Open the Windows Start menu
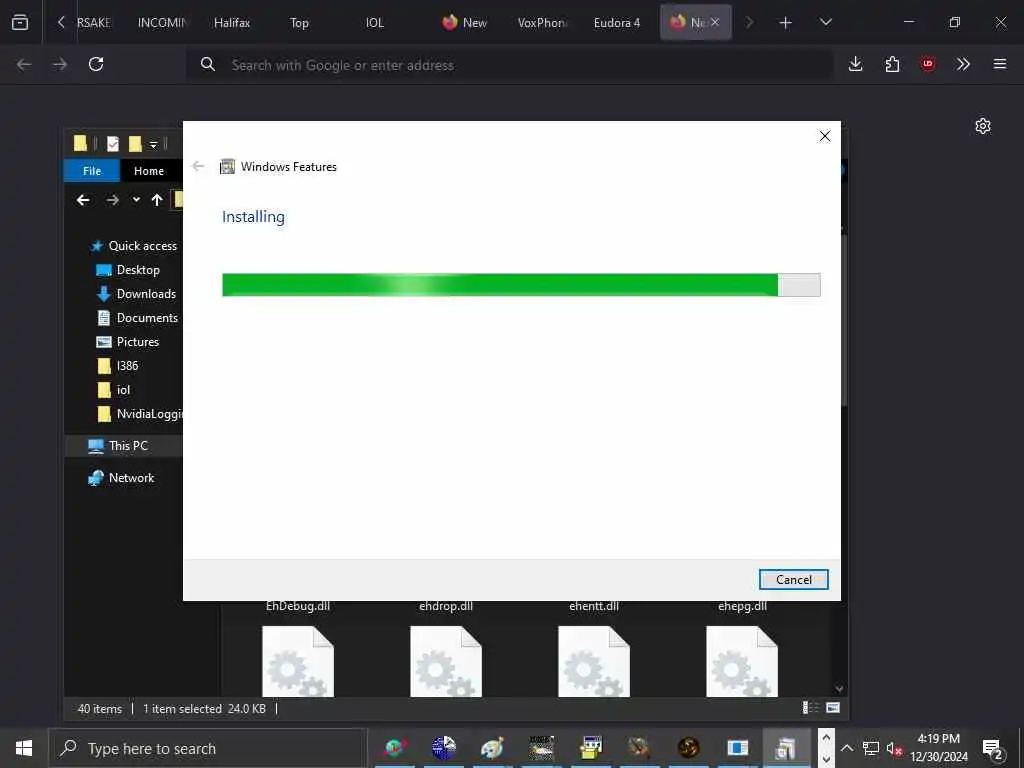Viewport: 1024px width, 768px height. (x=24, y=748)
